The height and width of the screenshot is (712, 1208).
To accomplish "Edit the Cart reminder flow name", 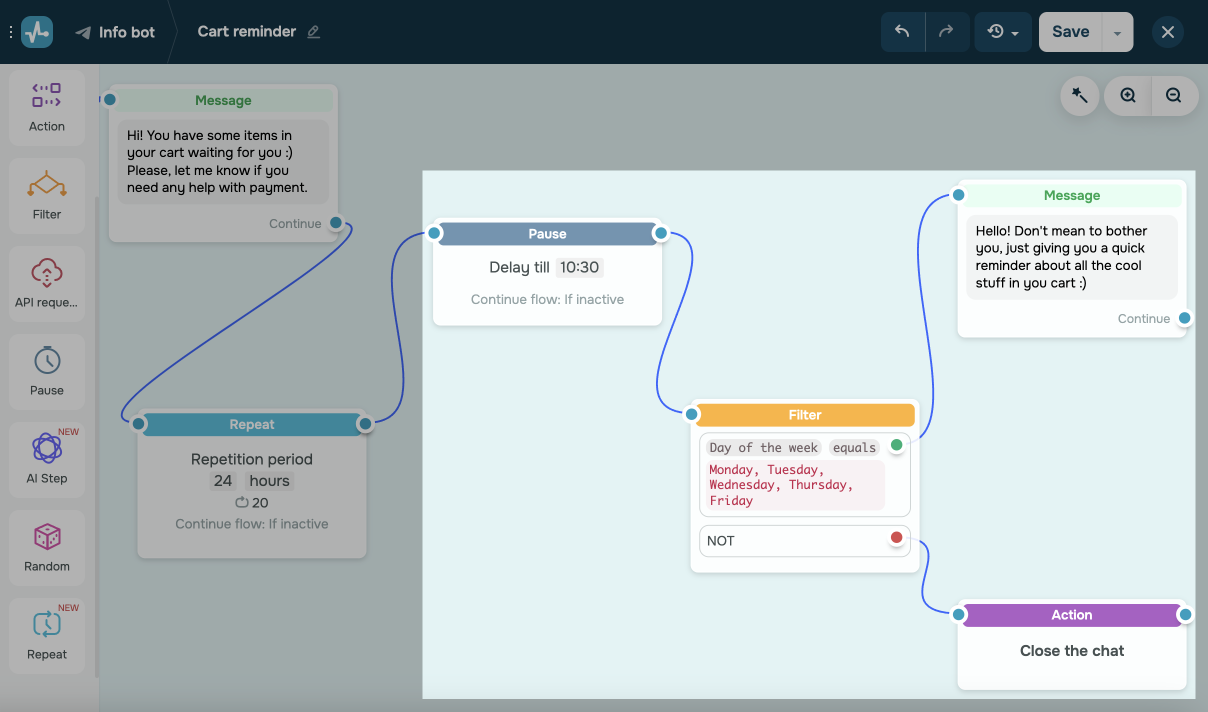I will (x=314, y=32).
